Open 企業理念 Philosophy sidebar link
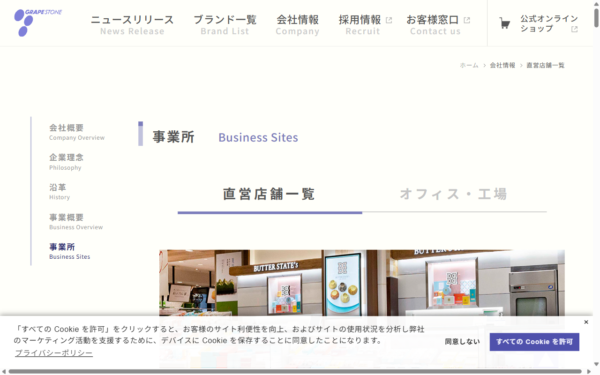The height and width of the screenshot is (375, 600). [66, 162]
